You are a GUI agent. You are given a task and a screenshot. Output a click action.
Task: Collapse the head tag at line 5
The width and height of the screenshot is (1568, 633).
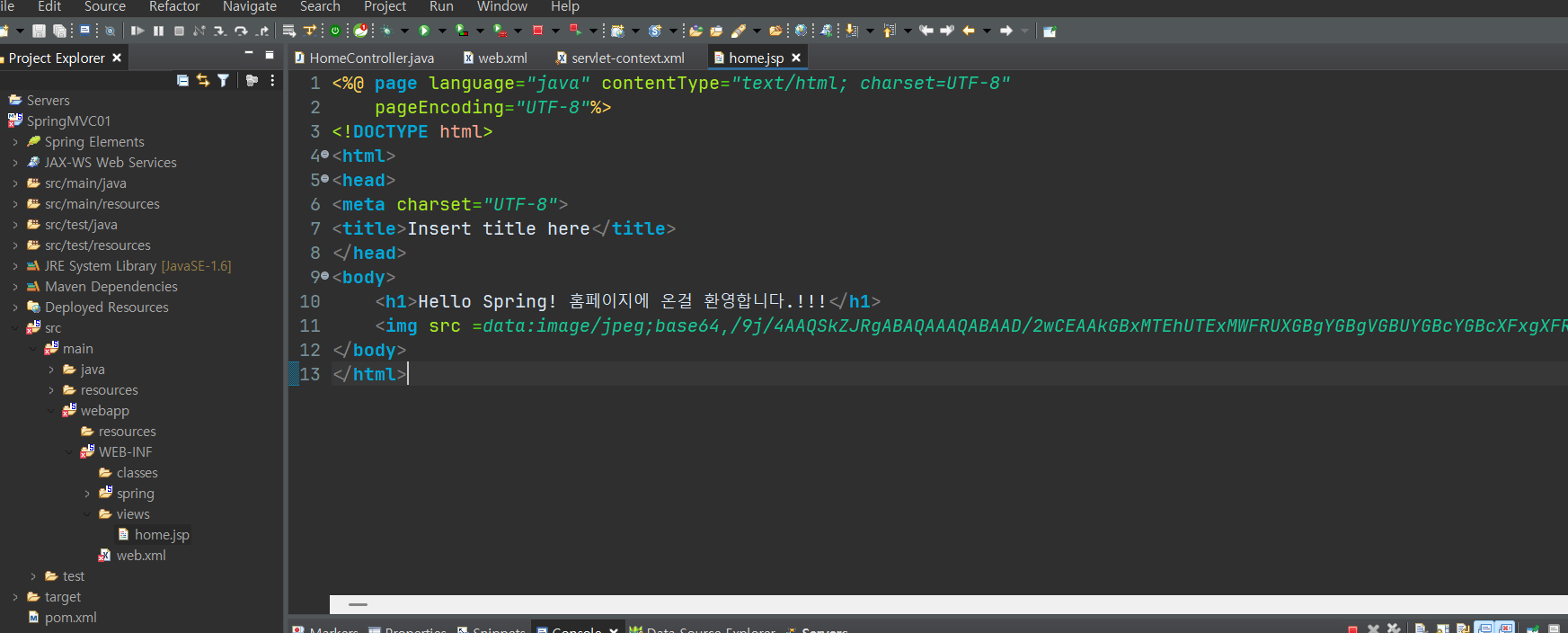pos(324,180)
